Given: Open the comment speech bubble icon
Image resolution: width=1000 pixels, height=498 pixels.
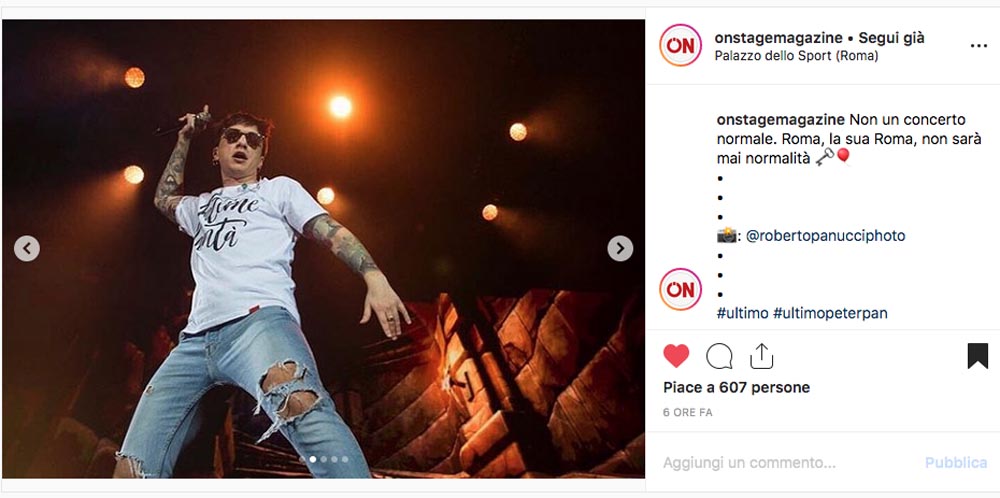Looking at the screenshot, I should click(x=719, y=356).
